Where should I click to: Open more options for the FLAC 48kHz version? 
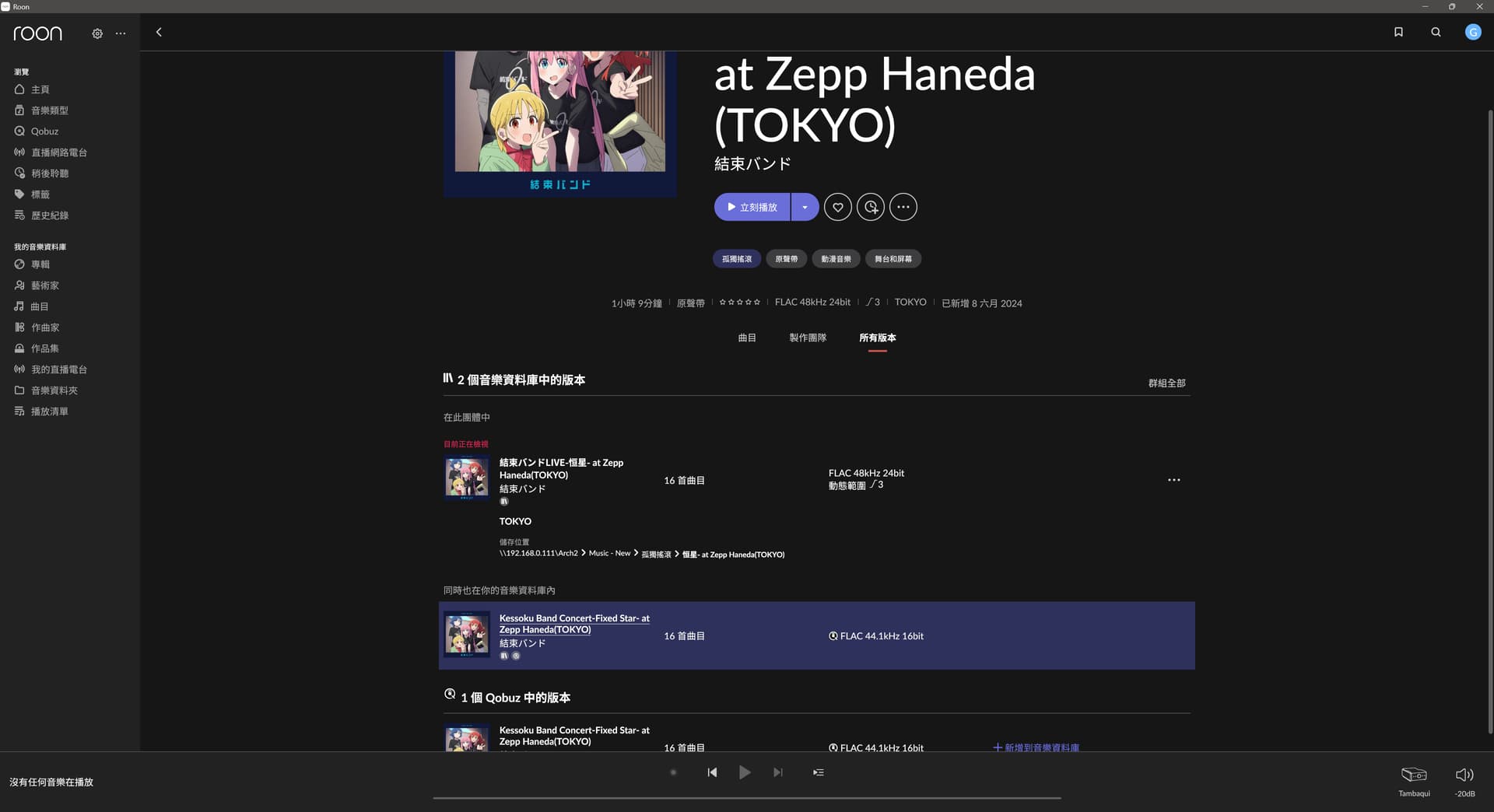[x=1174, y=480]
